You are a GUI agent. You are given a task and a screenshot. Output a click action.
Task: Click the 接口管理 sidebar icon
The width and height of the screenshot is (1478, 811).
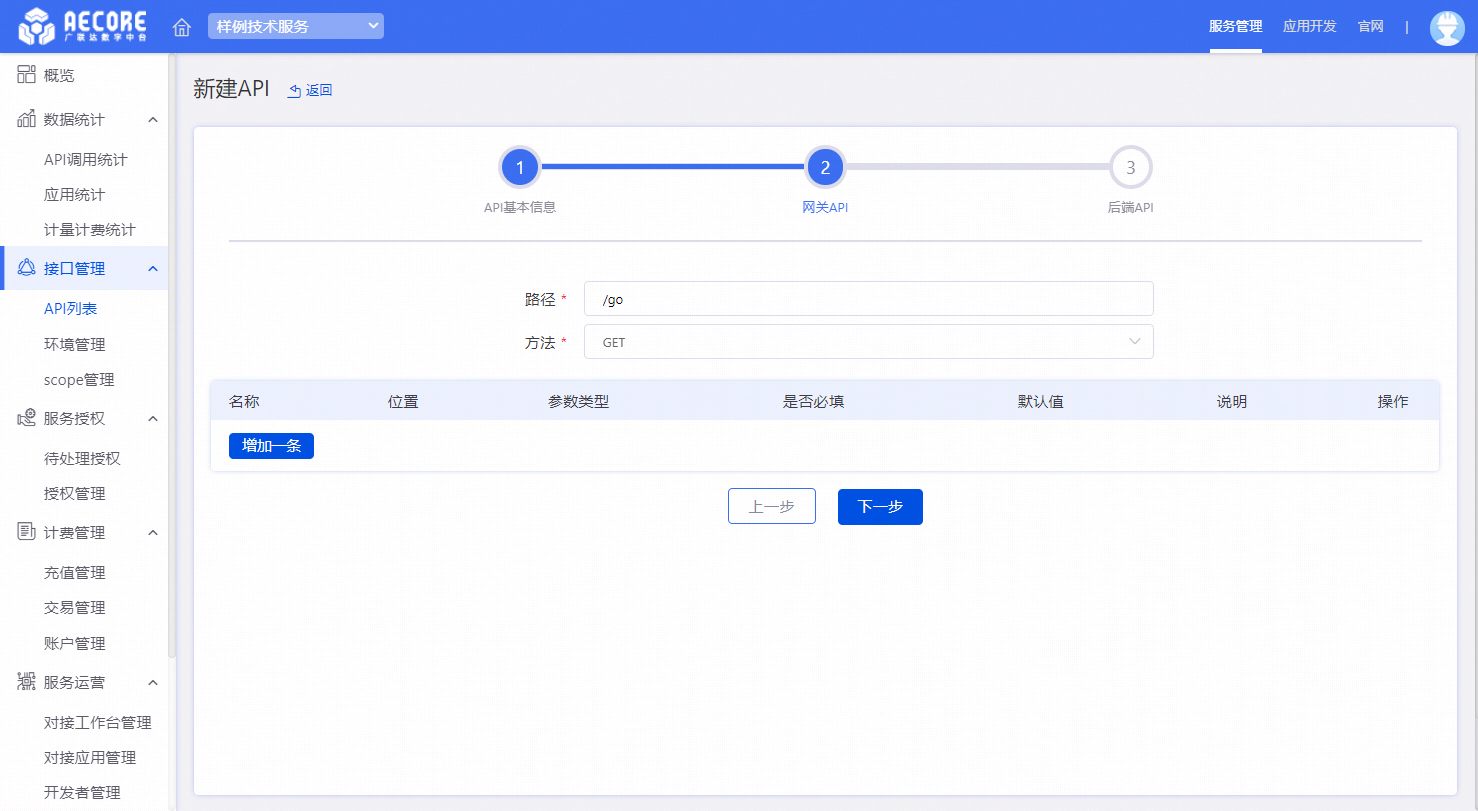tap(27, 268)
